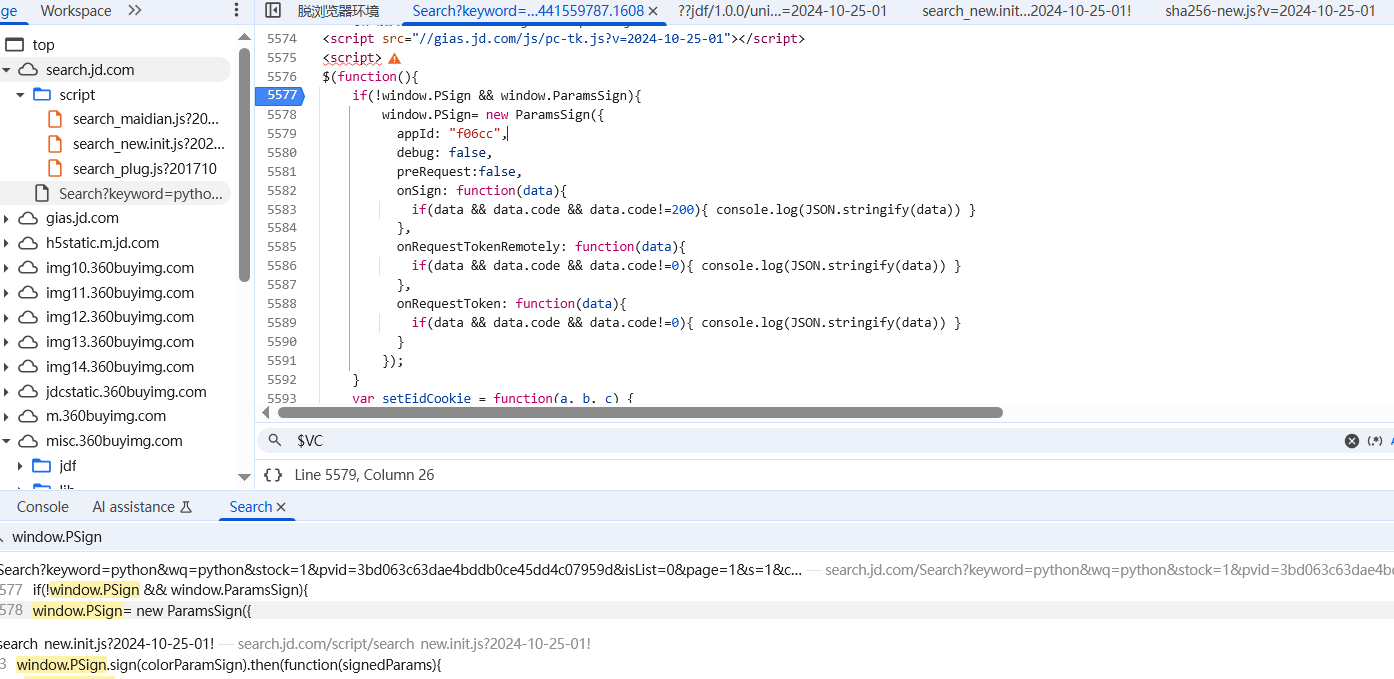
Task: Toggle regular expression search in find bar
Action: click(x=1375, y=441)
